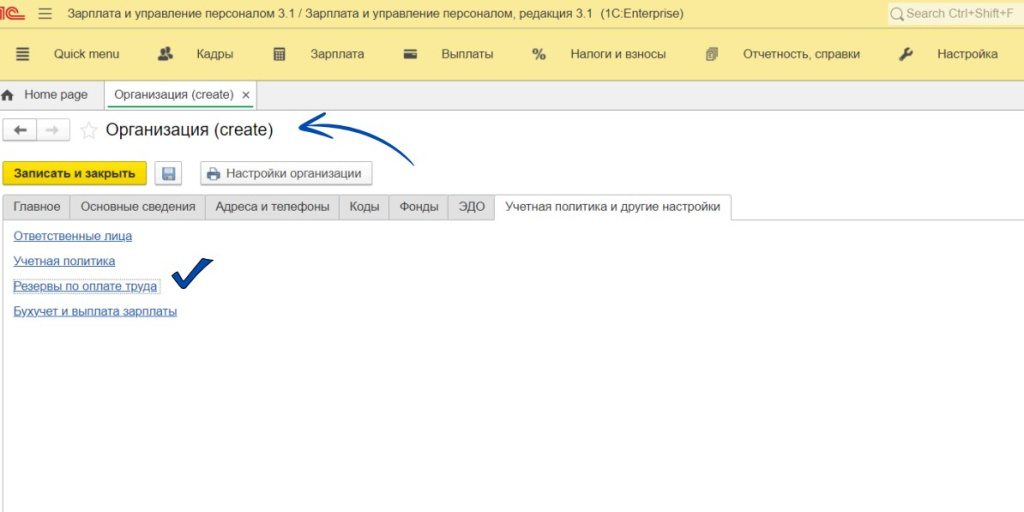Image resolution: width=1024 pixels, height=512 pixels.
Task: Click the 1C logo icon
Action: [x=12, y=14]
